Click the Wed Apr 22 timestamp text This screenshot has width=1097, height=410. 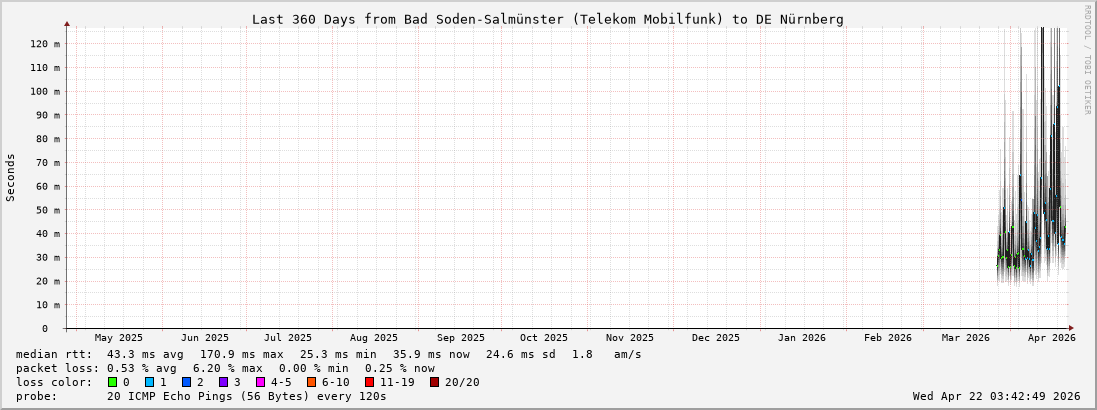click(x=996, y=396)
